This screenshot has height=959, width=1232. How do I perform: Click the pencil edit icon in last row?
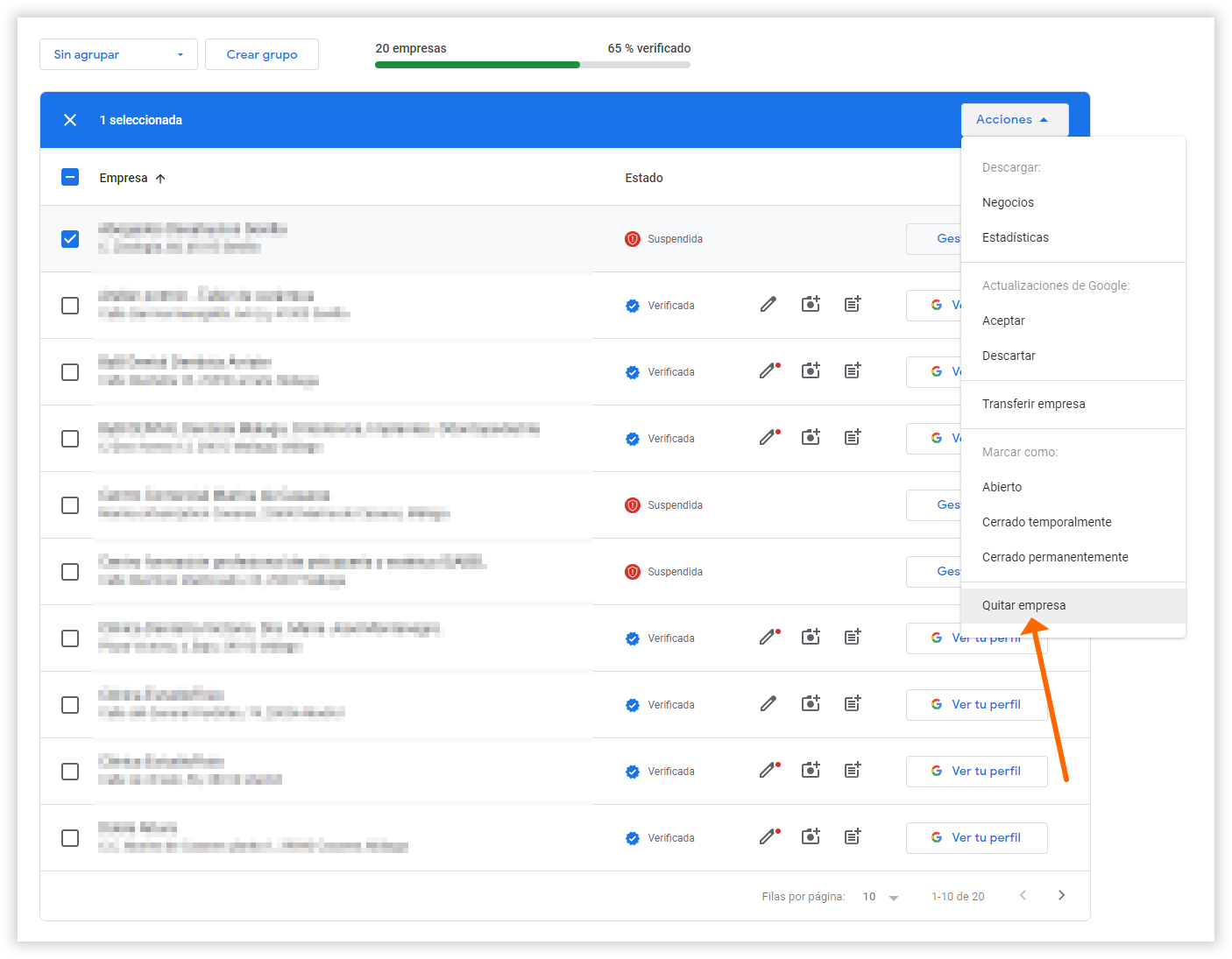click(x=768, y=837)
